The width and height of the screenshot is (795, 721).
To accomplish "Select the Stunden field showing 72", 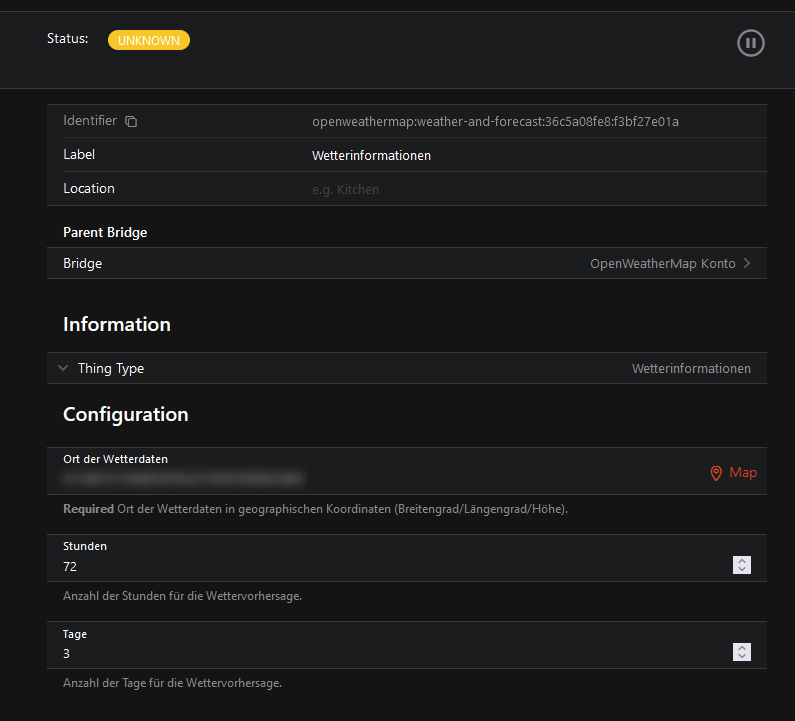I will pyautogui.click(x=390, y=566).
